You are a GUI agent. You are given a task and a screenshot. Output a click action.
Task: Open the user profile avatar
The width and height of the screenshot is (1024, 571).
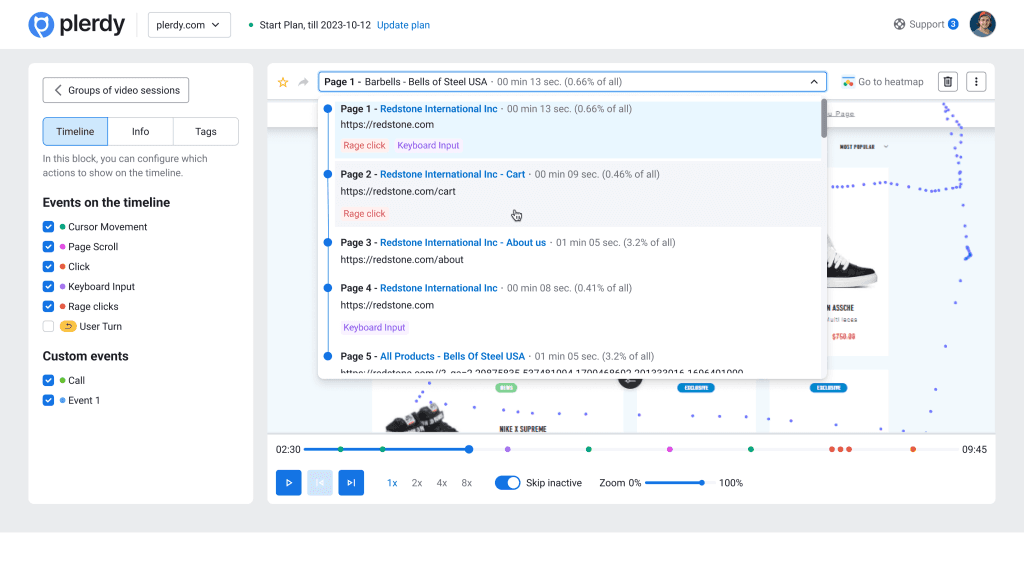982,24
